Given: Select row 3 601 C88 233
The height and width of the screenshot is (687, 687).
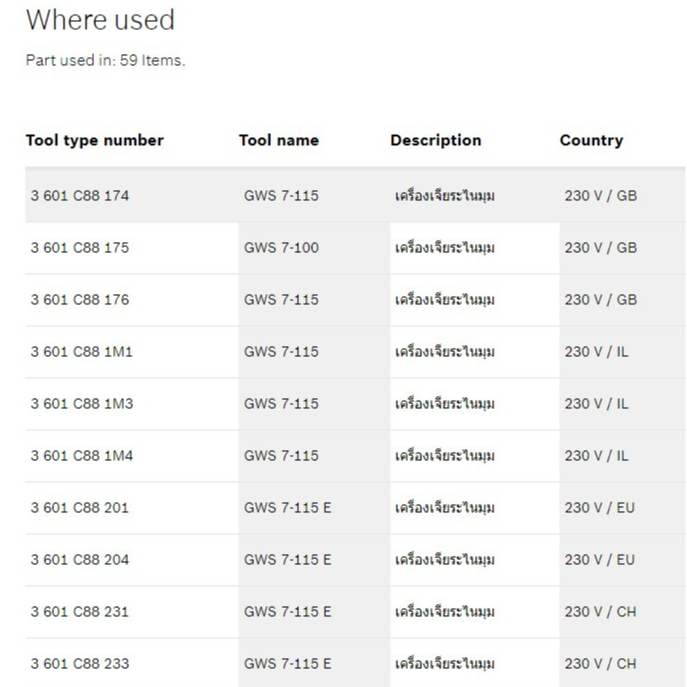Looking at the screenshot, I should [x=355, y=663].
